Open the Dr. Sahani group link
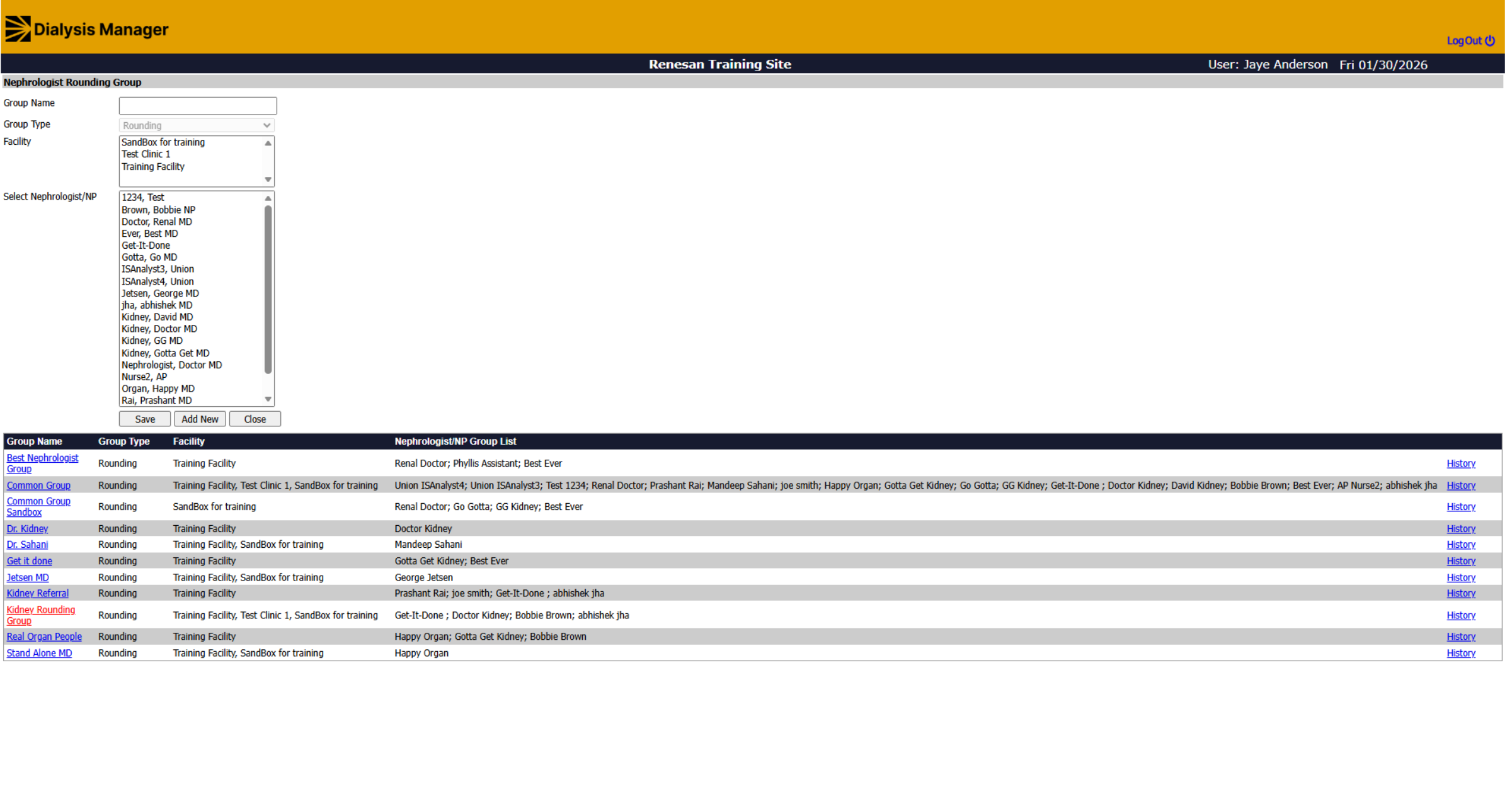The width and height of the screenshot is (1512, 806). click(x=27, y=545)
